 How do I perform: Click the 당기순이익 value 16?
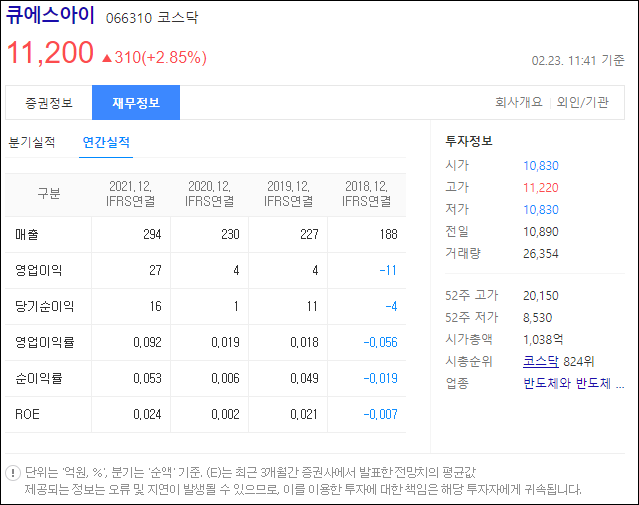(156, 306)
